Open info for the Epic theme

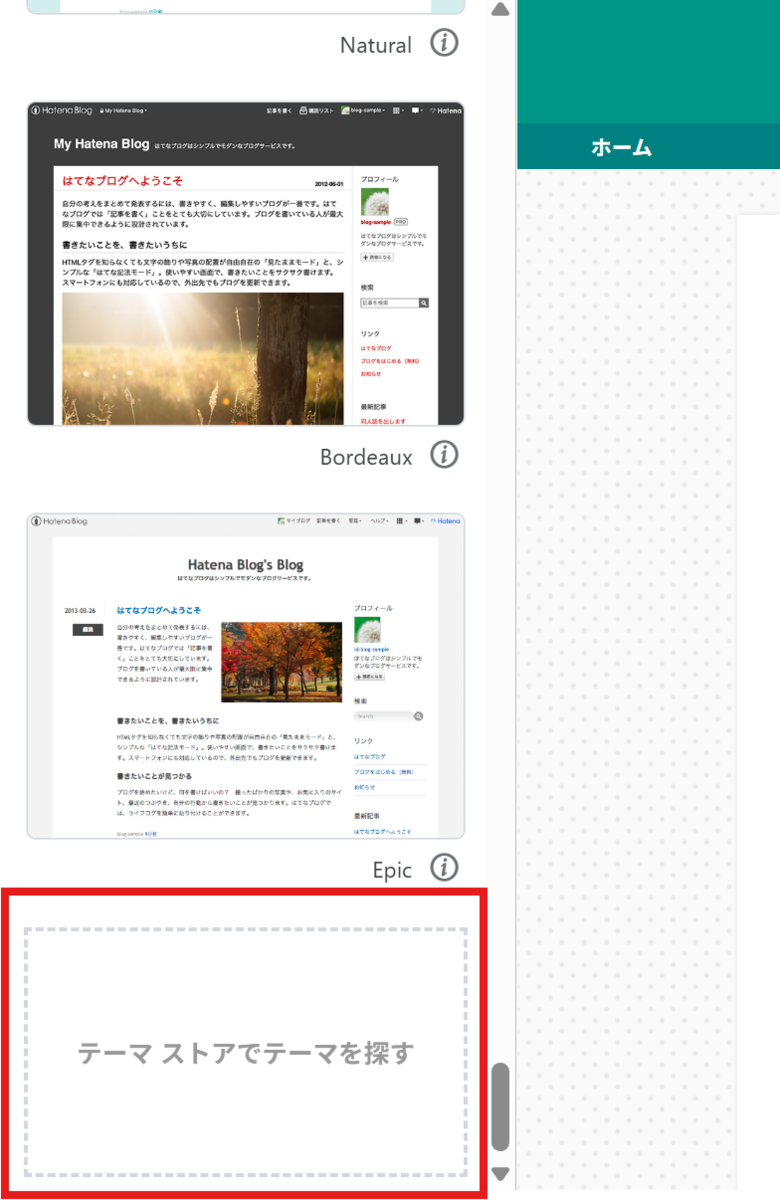[444, 868]
